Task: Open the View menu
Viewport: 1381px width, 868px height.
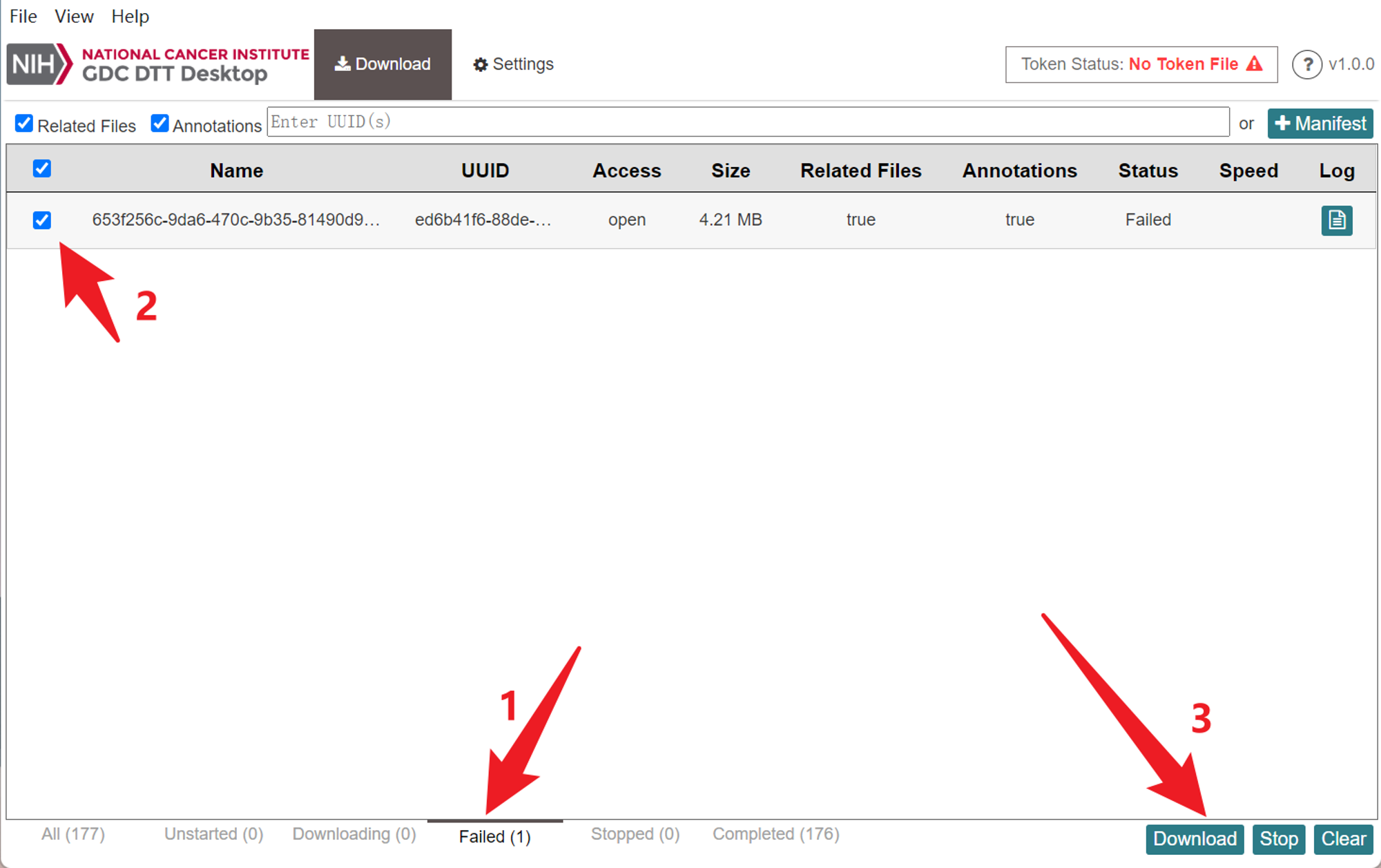Action: [x=74, y=16]
